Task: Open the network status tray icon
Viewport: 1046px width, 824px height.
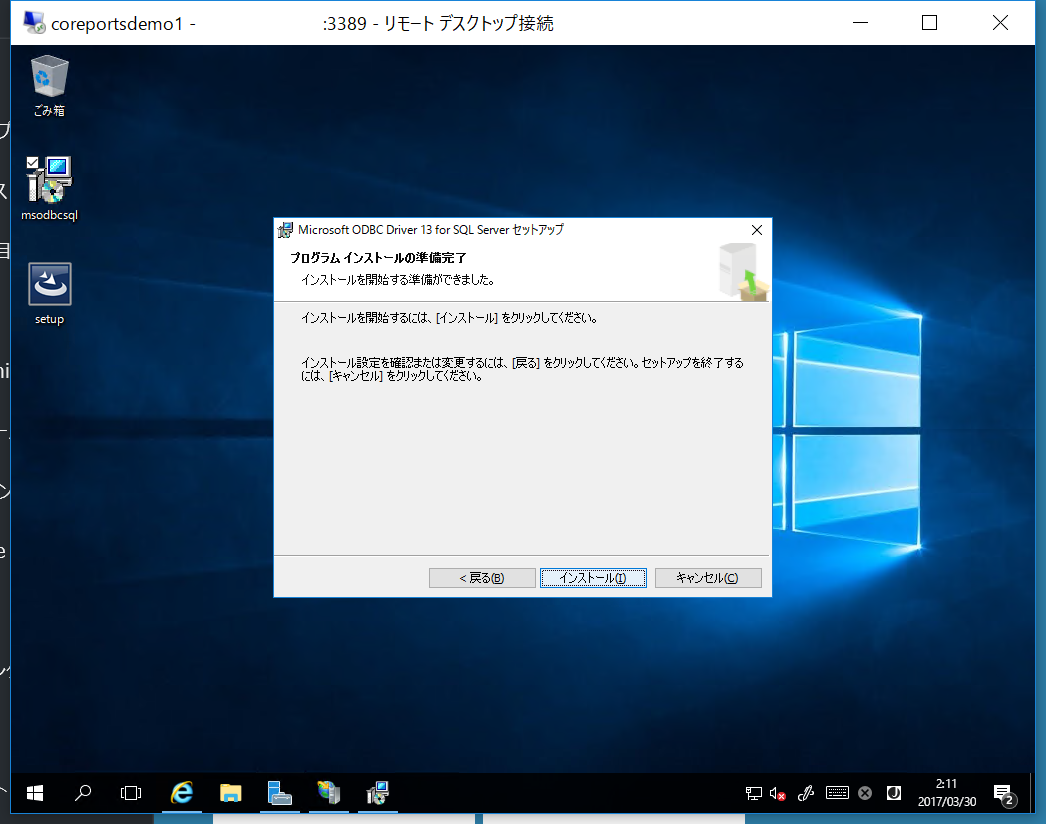Action: coord(753,793)
